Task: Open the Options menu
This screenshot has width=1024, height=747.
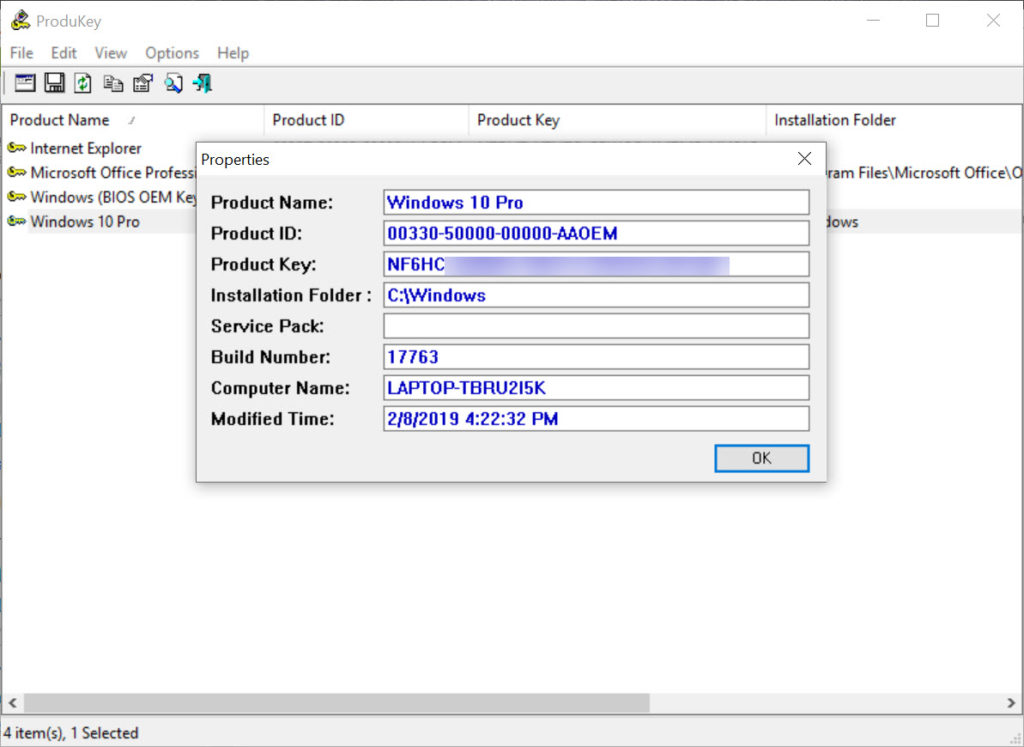Action: pyautogui.click(x=172, y=53)
